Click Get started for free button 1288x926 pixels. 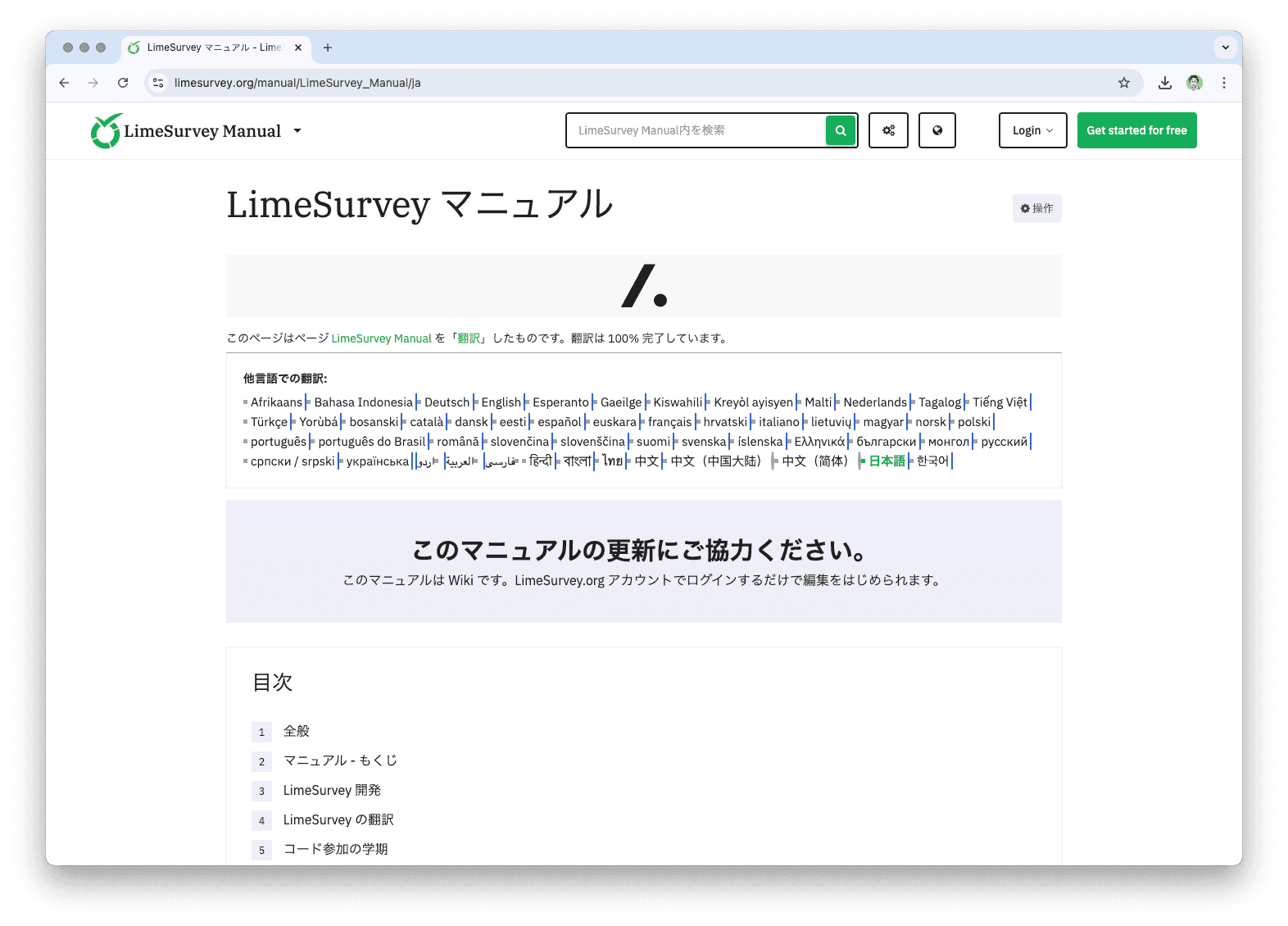(1136, 130)
